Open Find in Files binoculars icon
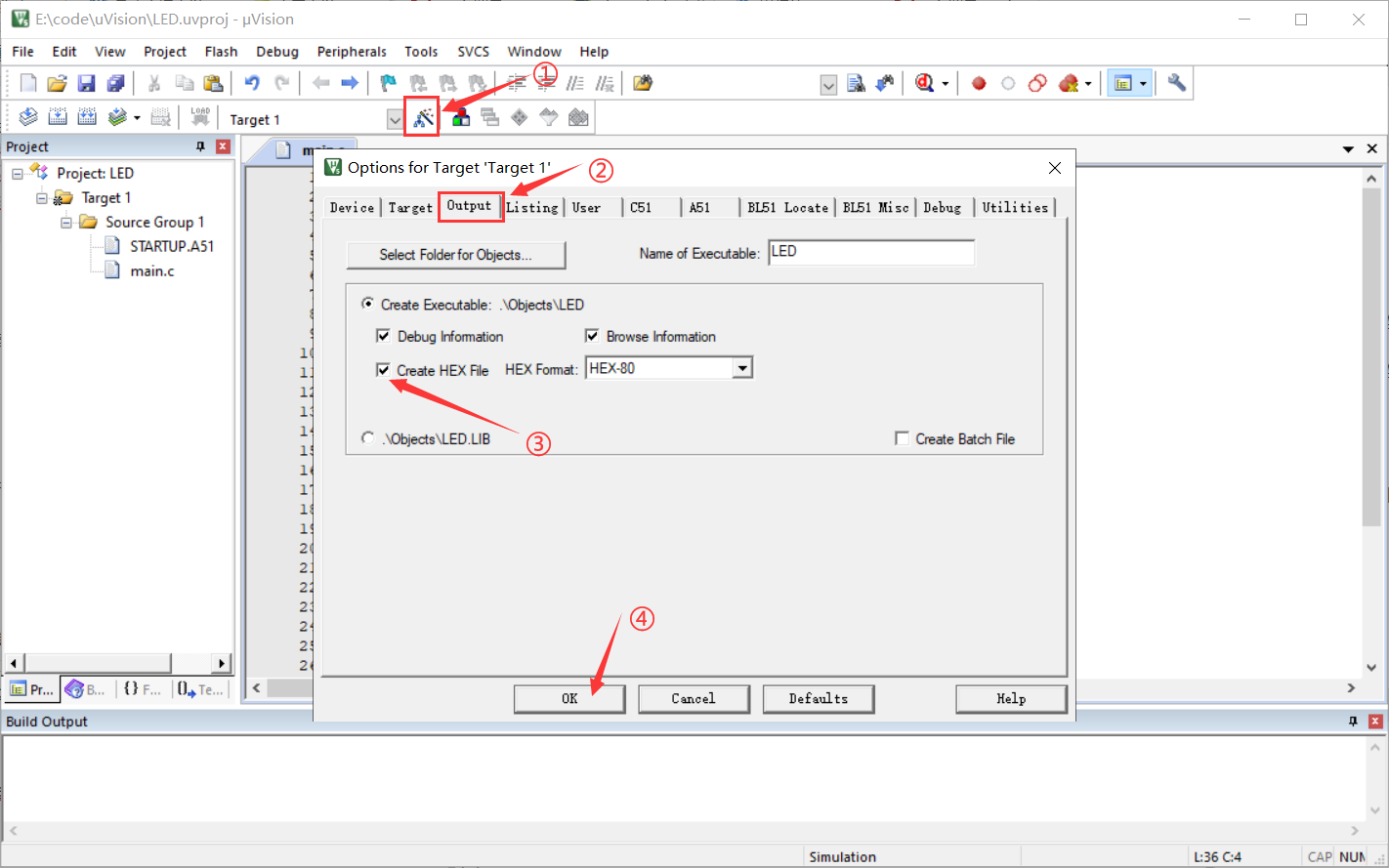 642,83
